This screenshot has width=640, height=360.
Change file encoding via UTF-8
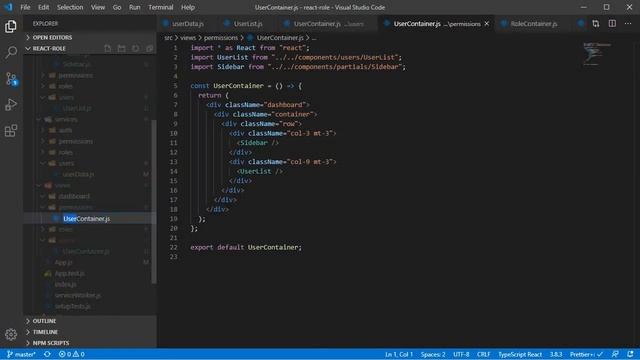click(461, 354)
